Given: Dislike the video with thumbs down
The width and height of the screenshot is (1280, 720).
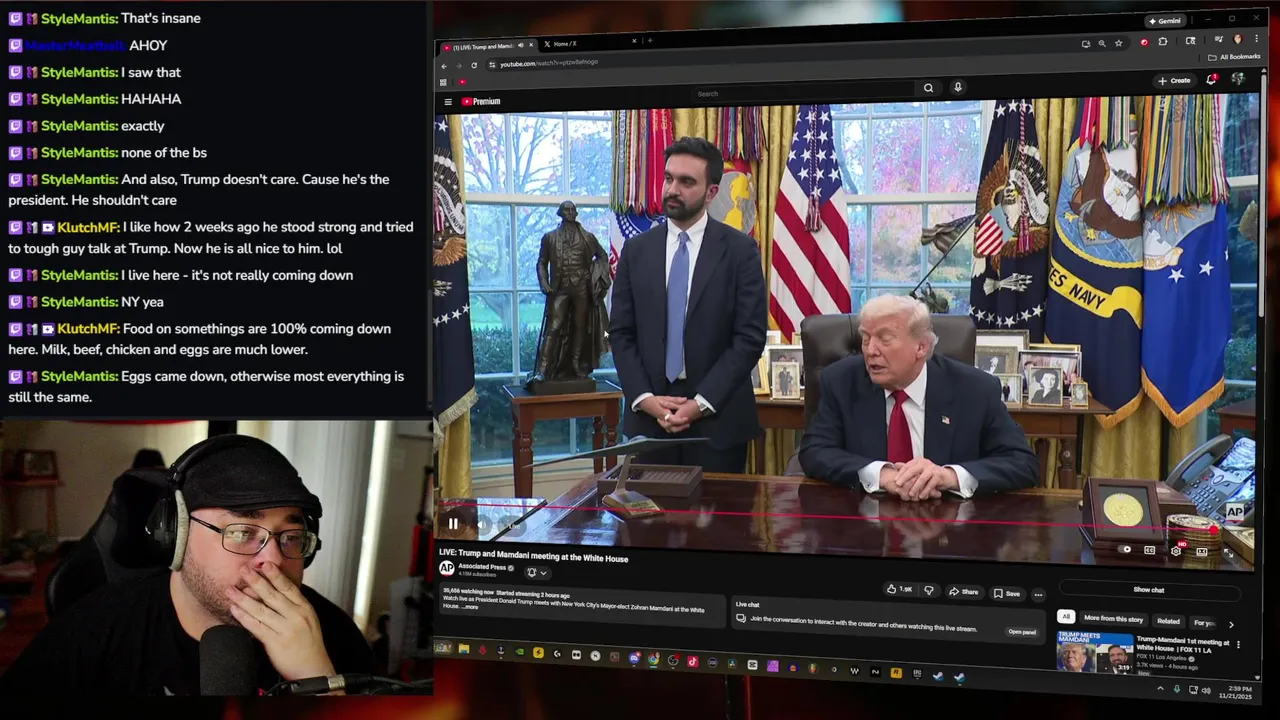Looking at the screenshot, I should [x=929, y=591].
